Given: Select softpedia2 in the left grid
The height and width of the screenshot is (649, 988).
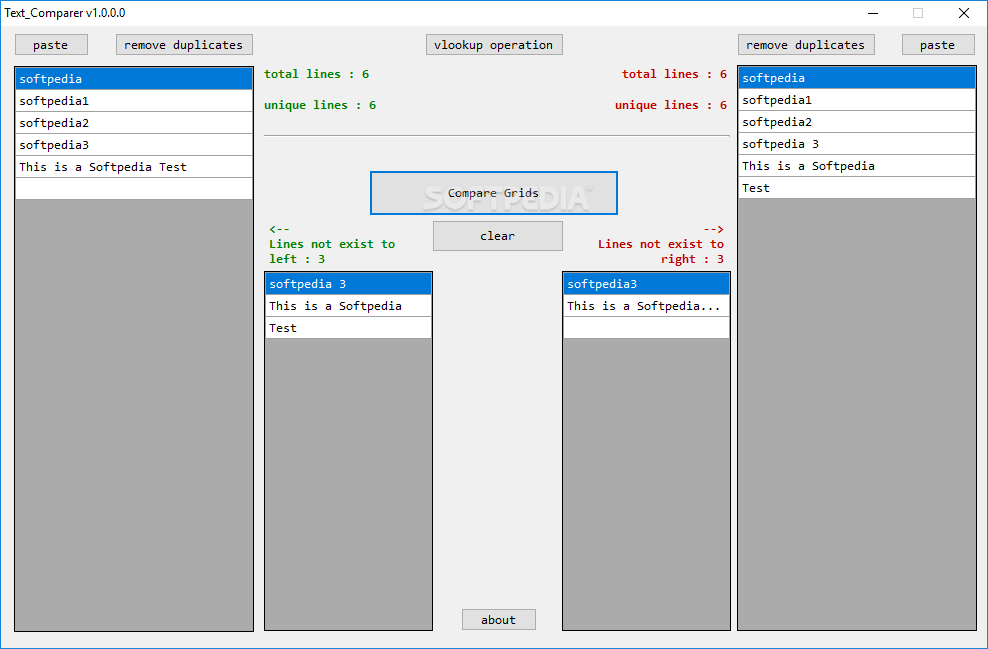Looking at the screenshot, I should click(134, 123).
